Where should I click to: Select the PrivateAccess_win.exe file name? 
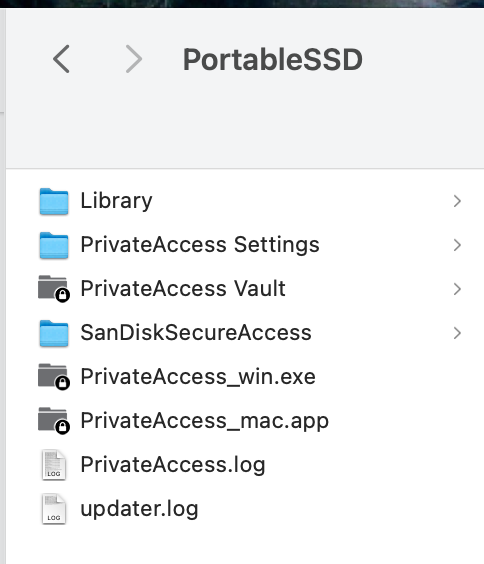[198, 377]
